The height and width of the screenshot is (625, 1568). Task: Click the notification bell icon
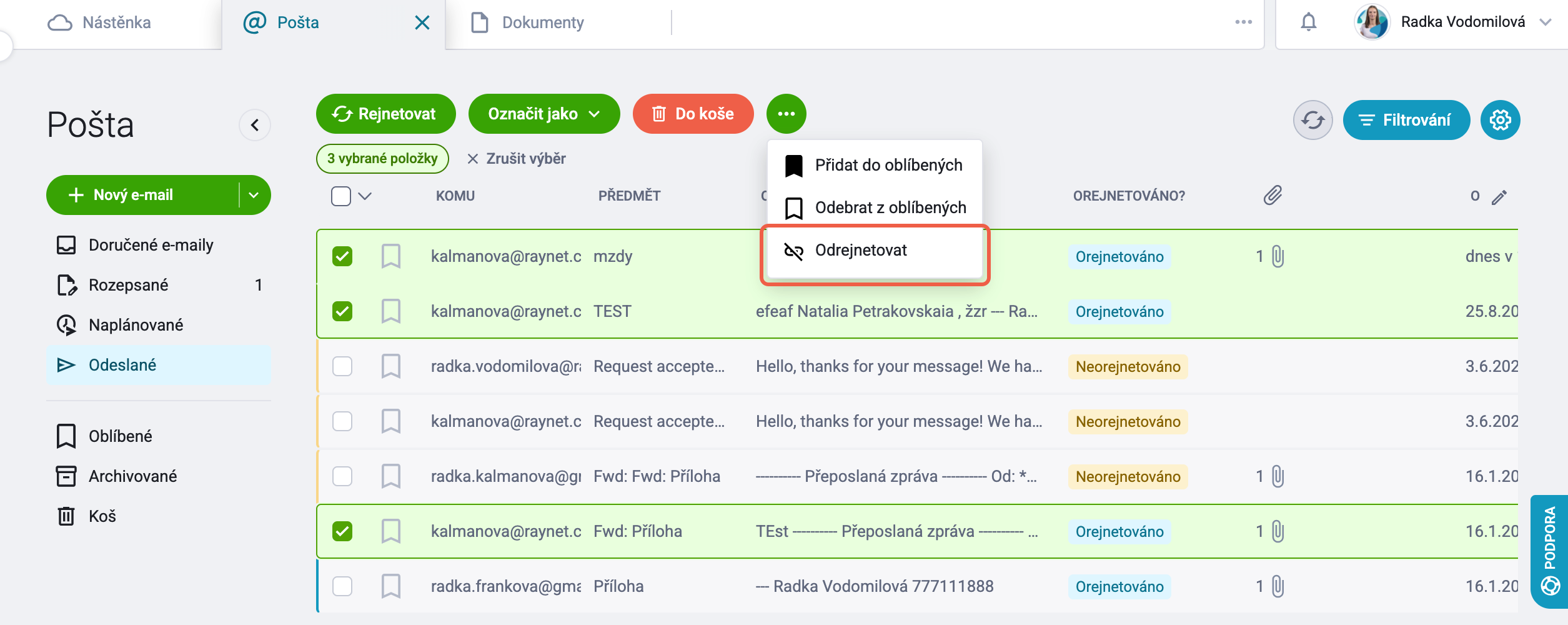1308,22
